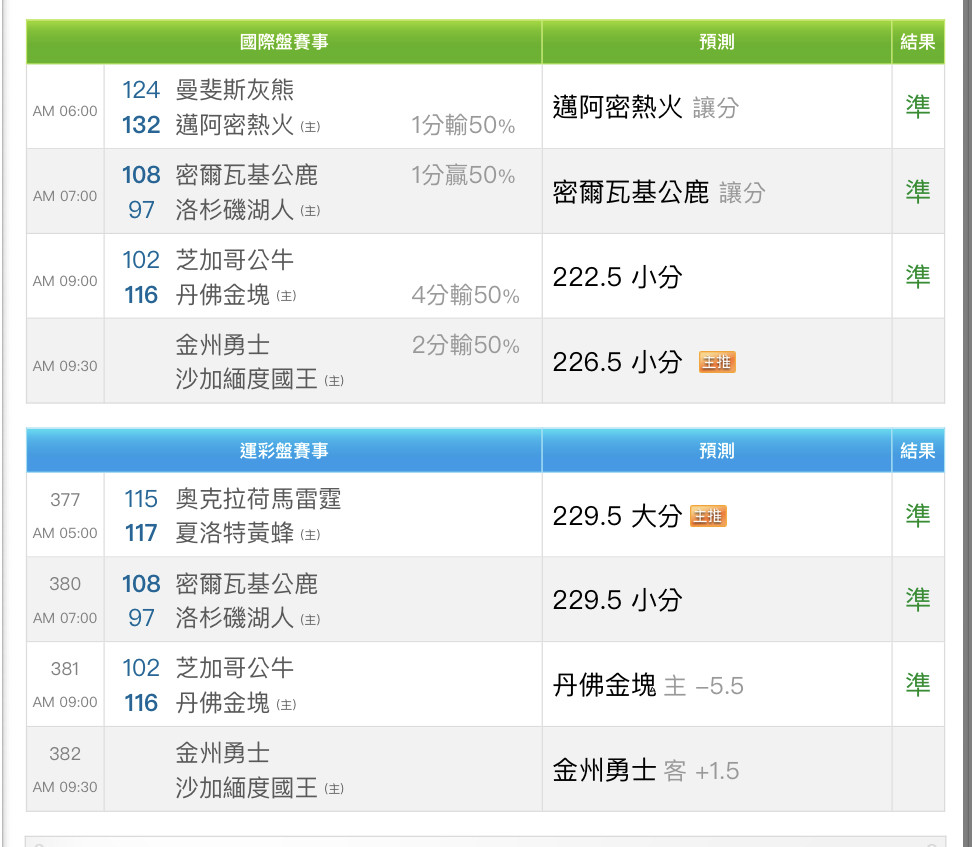Click the 主推 badge beside 226.5 小分
Image resolution: width=975 pixels, height=847 pixels.
(717, 362)
